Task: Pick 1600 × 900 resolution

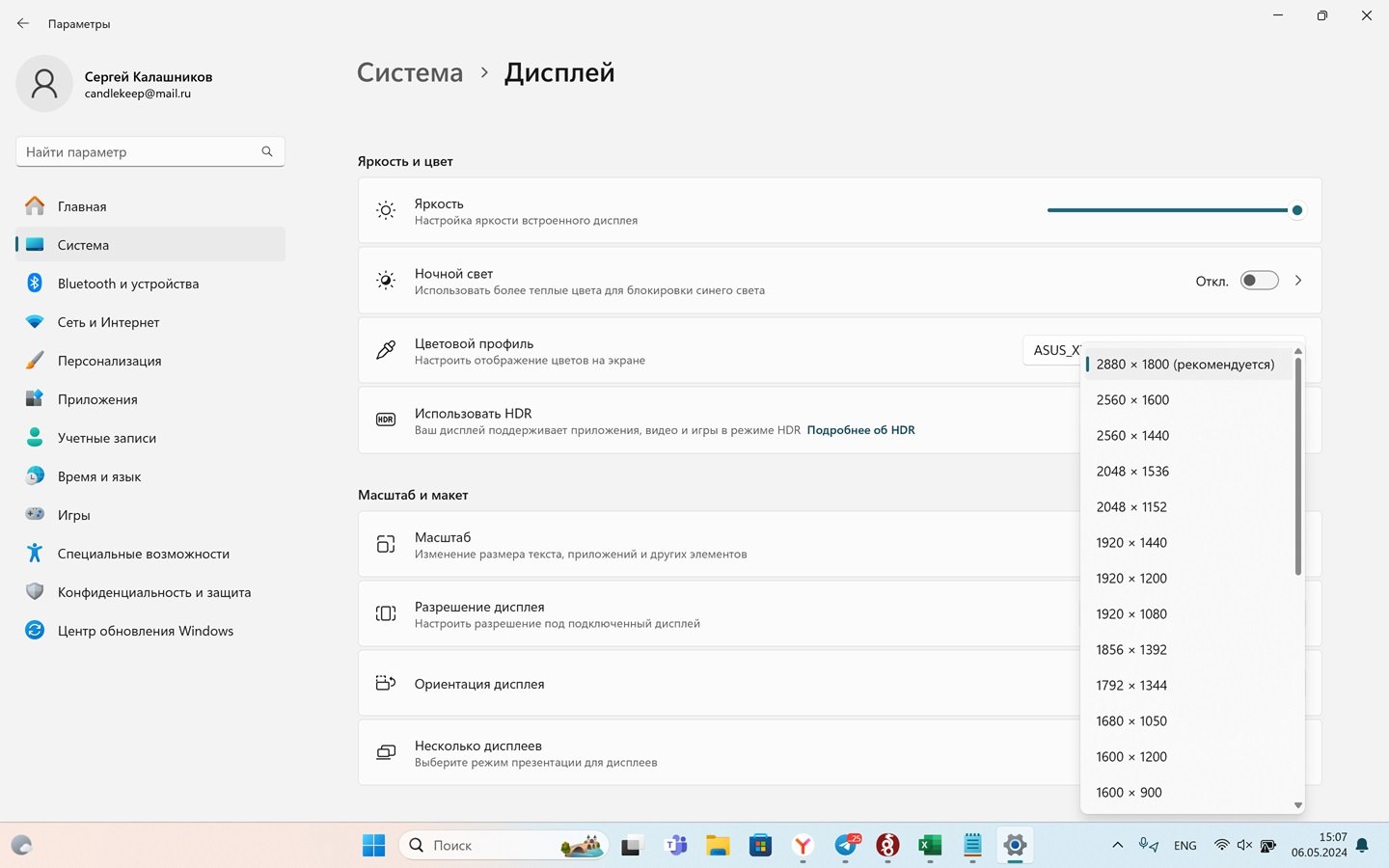Action: pos(1188,793)
